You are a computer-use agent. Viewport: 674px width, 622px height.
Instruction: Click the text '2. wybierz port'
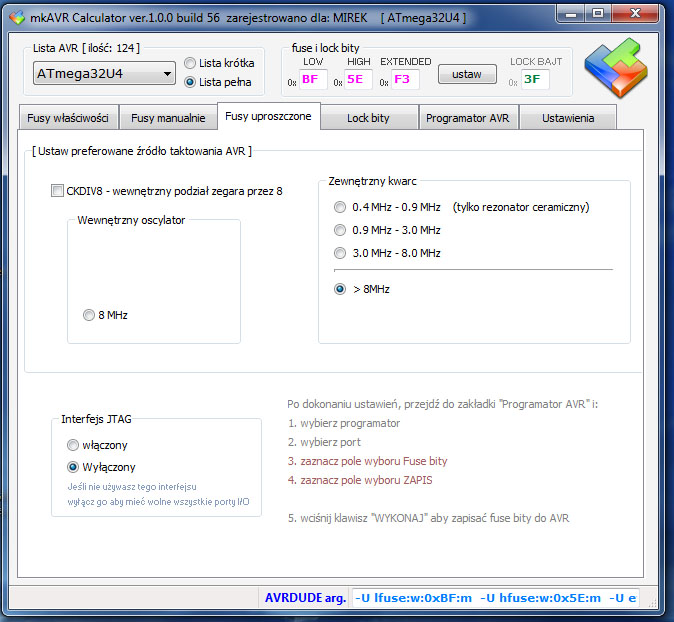324,442
